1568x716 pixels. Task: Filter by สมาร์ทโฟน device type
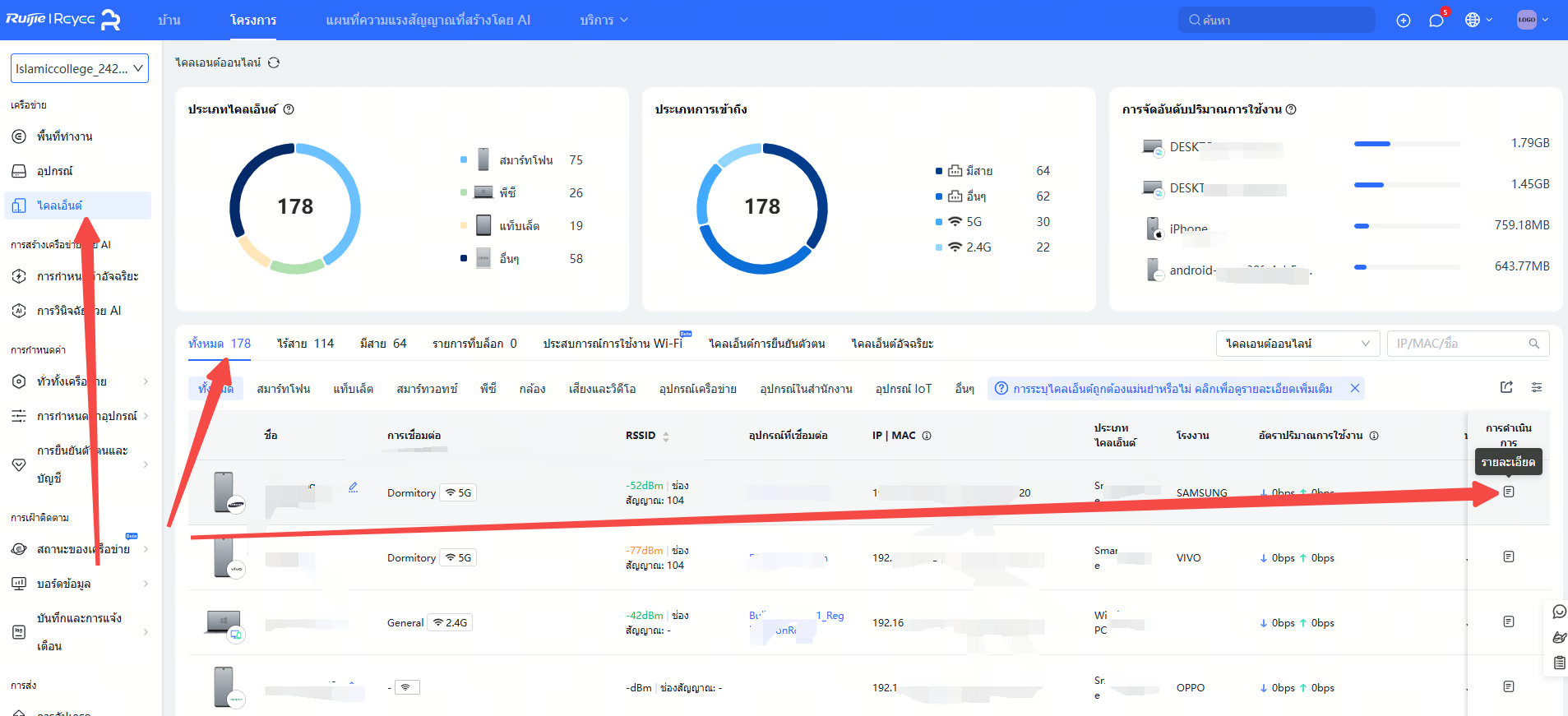pos(283,389)
